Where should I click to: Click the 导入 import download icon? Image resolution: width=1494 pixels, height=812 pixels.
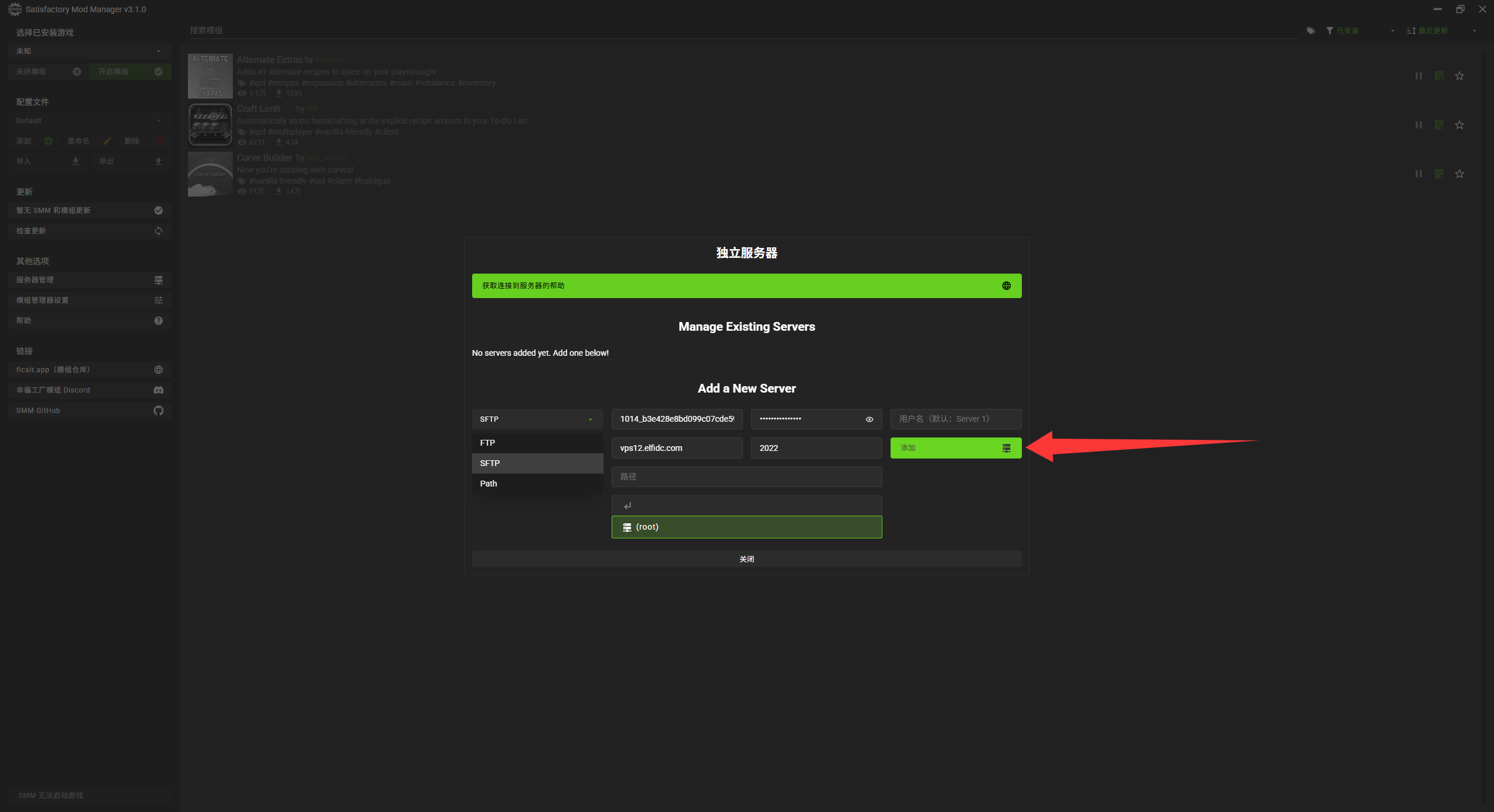(x=76, y=161)
